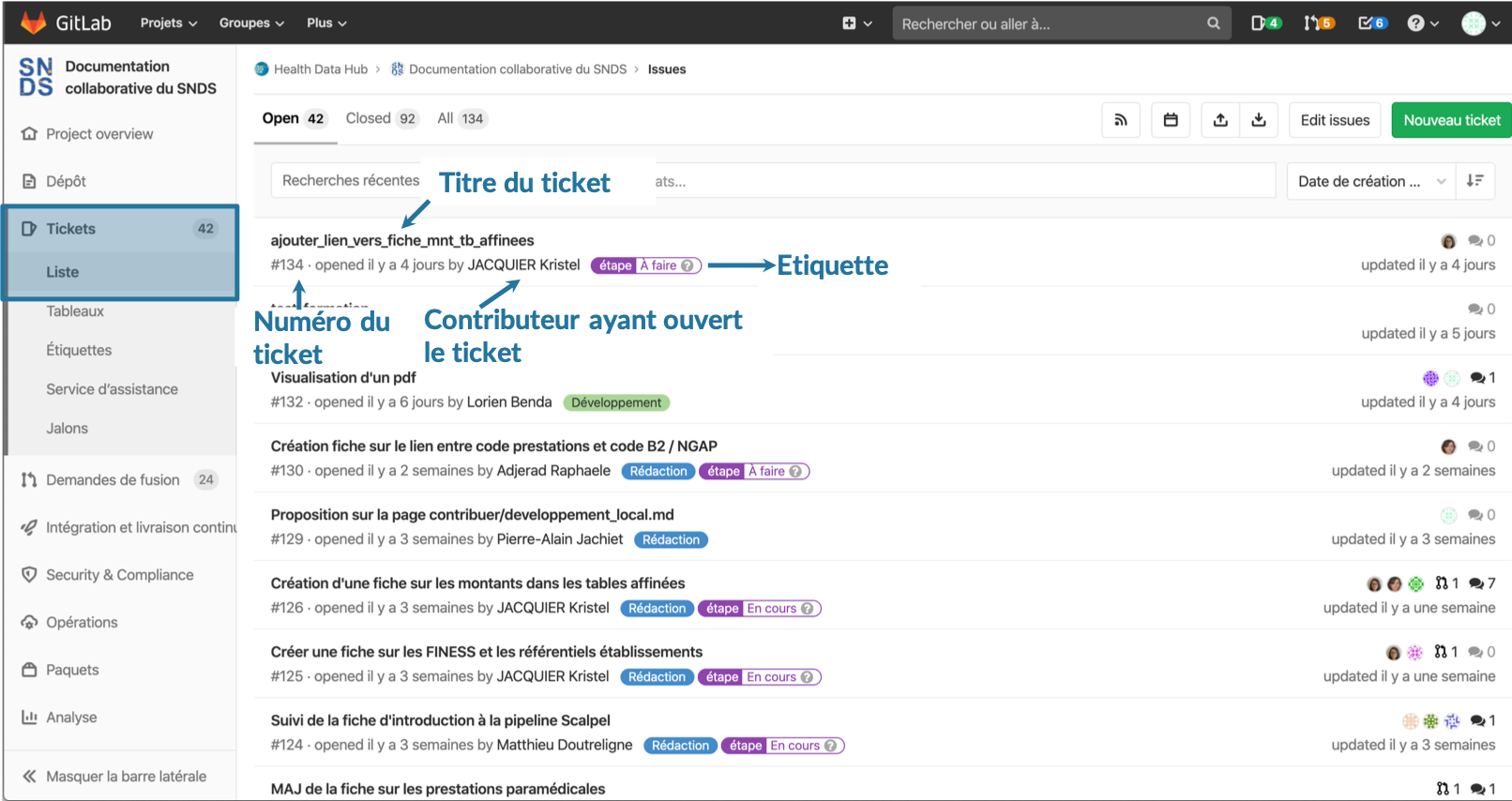Open the issues counter icon in top bar
Image resolution: width=1512 pixels, height=801 pixels.
tap(1265, 23)
